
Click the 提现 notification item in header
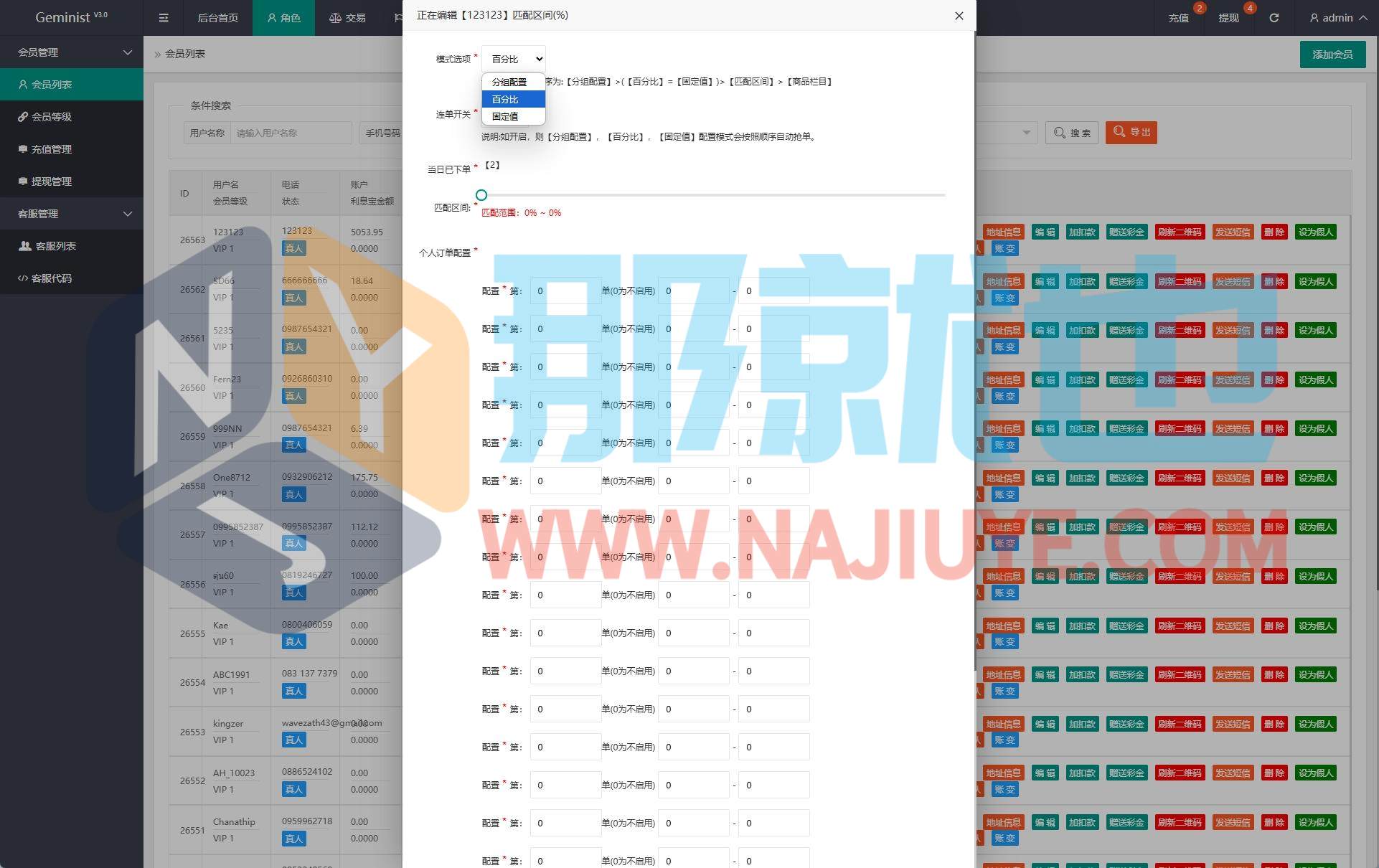click(1228, 18)
